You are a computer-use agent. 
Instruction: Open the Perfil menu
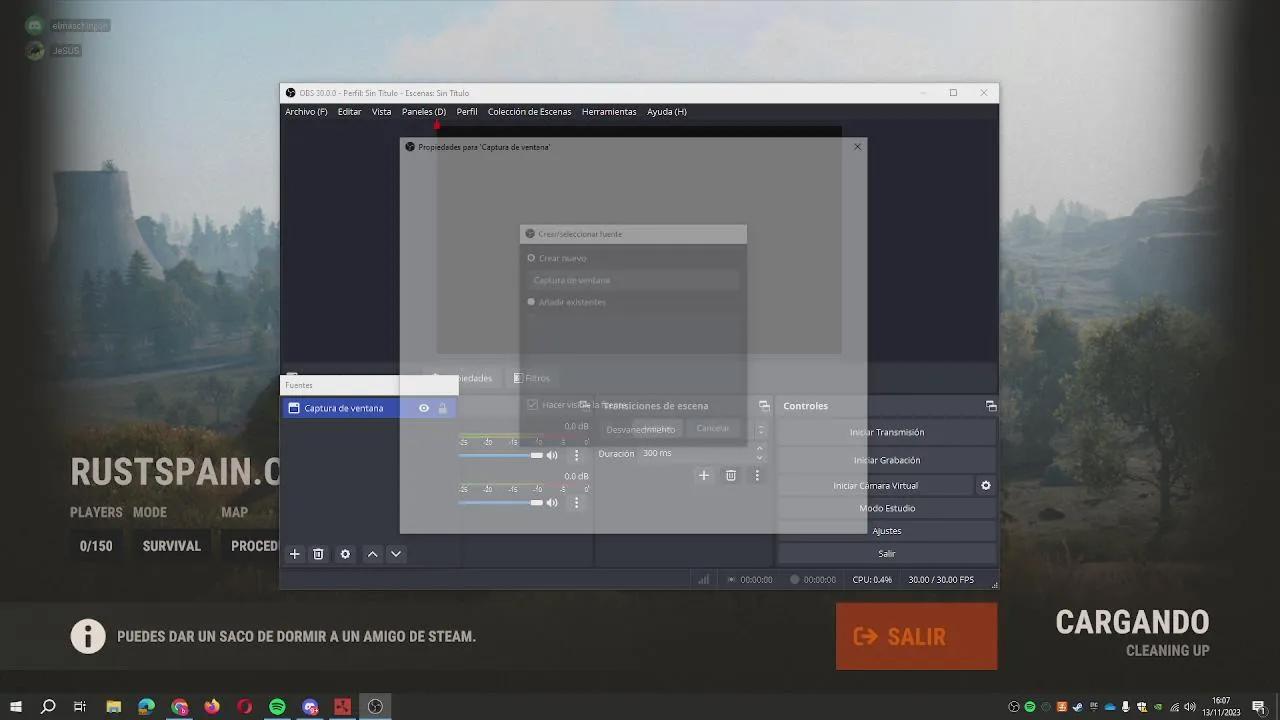tap(467, 112)
